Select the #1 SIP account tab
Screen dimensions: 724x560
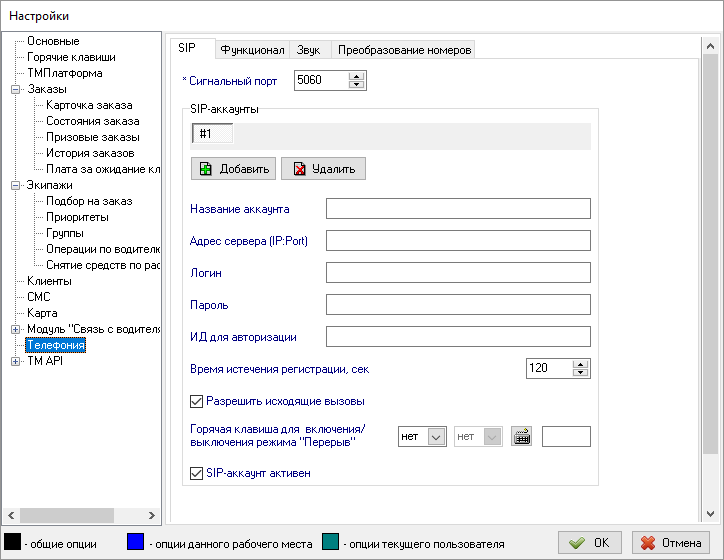[213, 133]
